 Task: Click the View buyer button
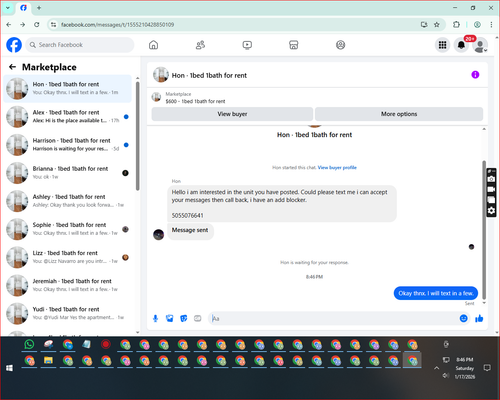tap(232, 114)
